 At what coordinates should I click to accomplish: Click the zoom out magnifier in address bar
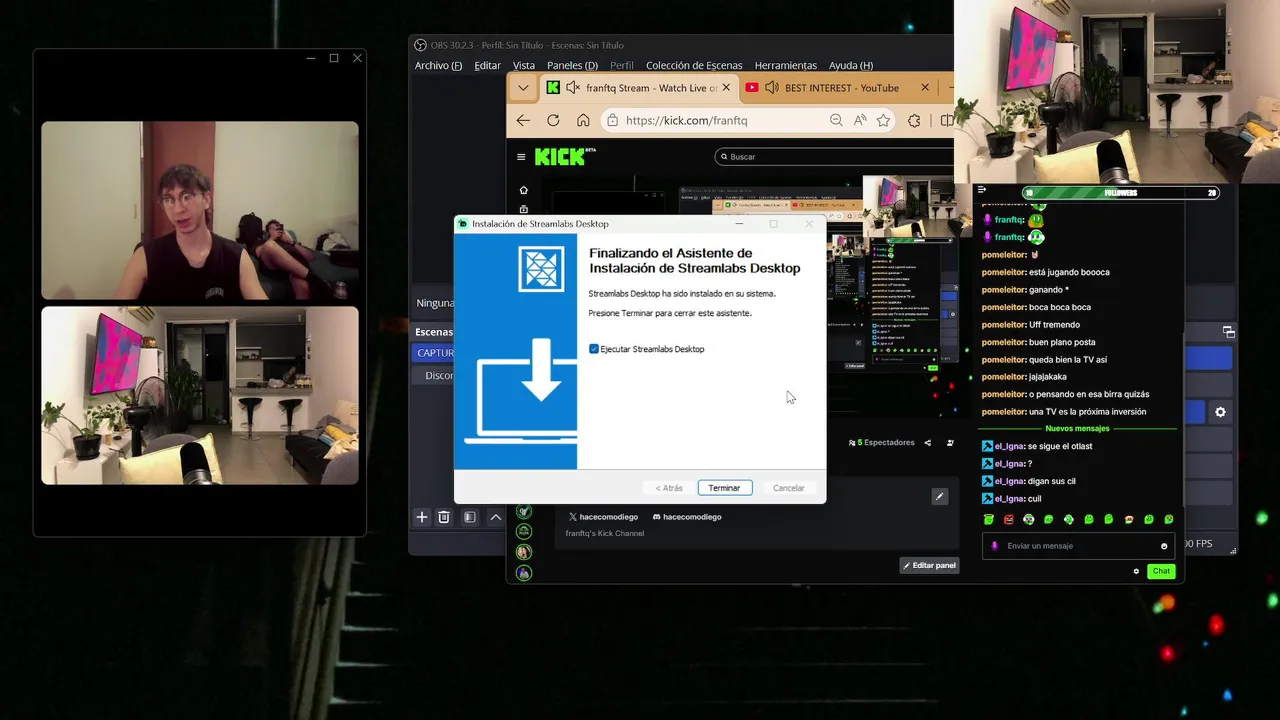point(836,120)
